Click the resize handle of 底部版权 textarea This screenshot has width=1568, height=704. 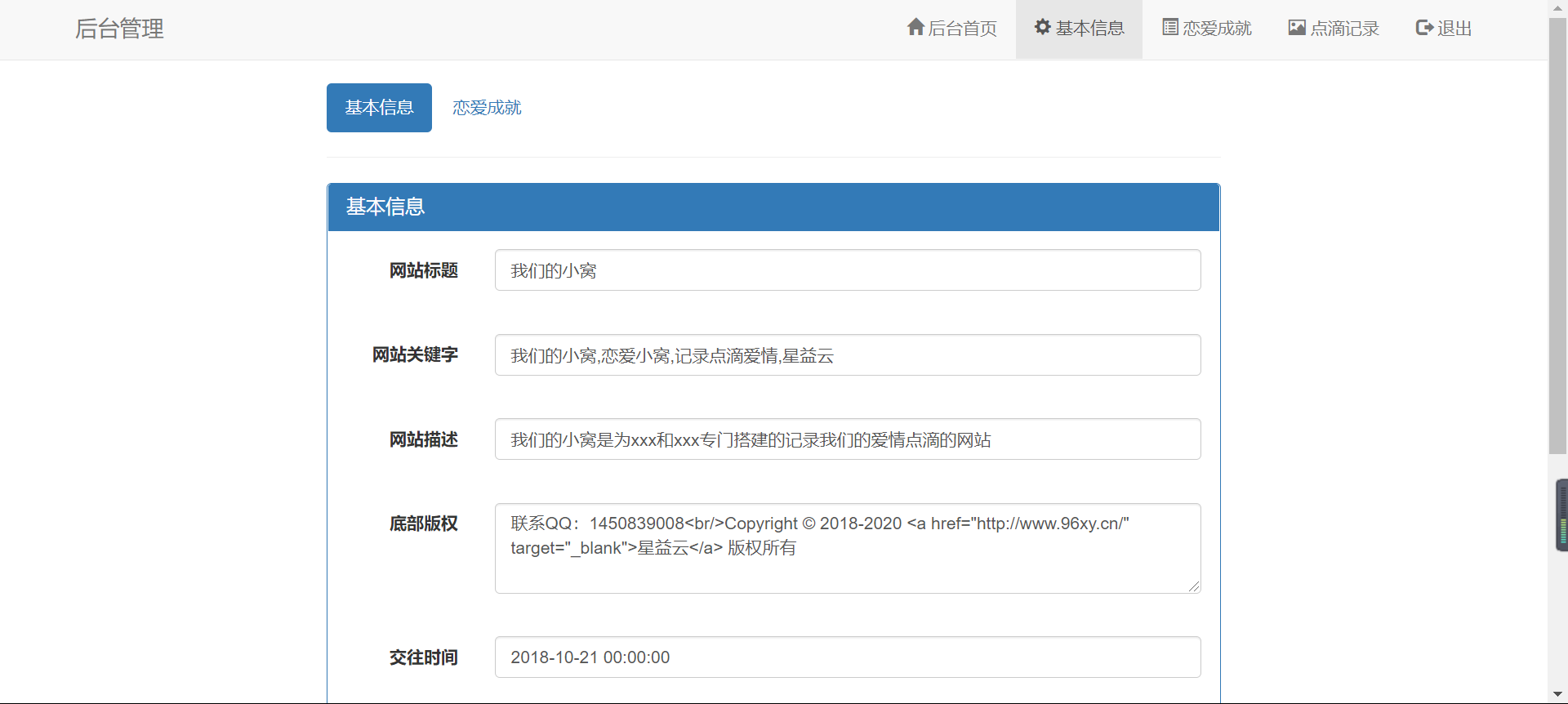1194,586
